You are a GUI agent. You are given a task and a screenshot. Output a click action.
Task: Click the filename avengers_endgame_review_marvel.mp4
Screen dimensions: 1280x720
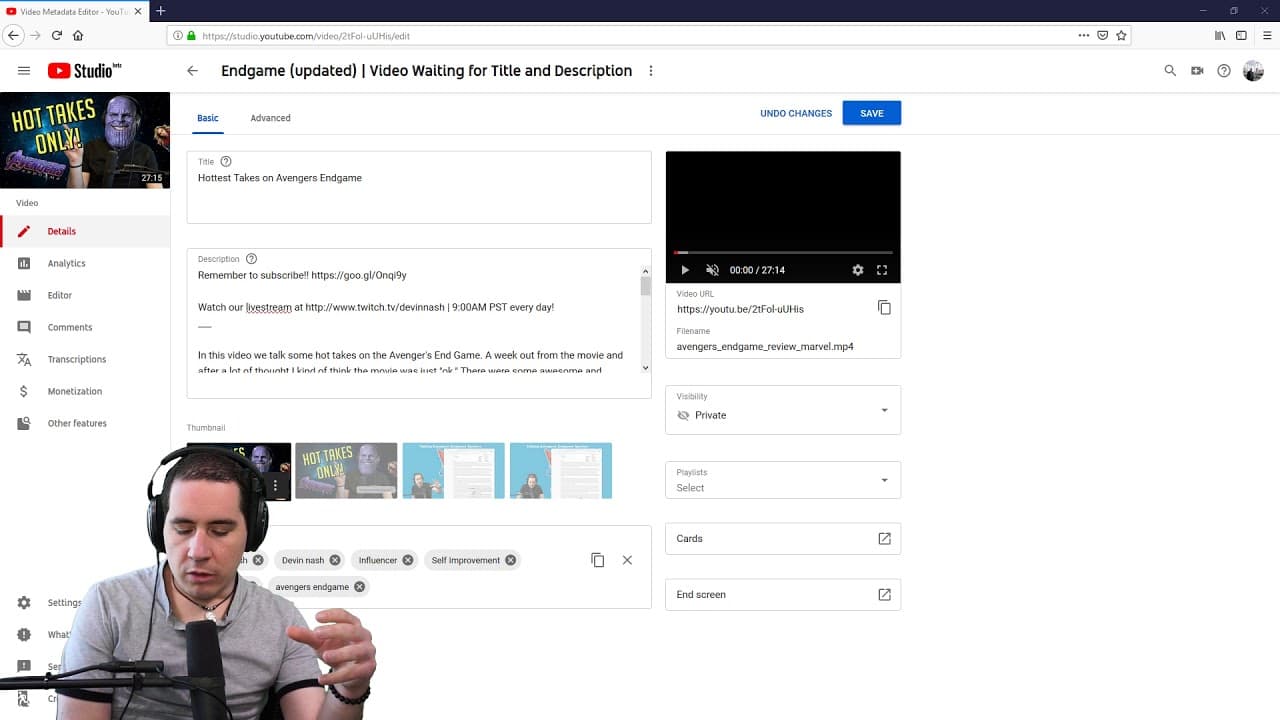765,347
